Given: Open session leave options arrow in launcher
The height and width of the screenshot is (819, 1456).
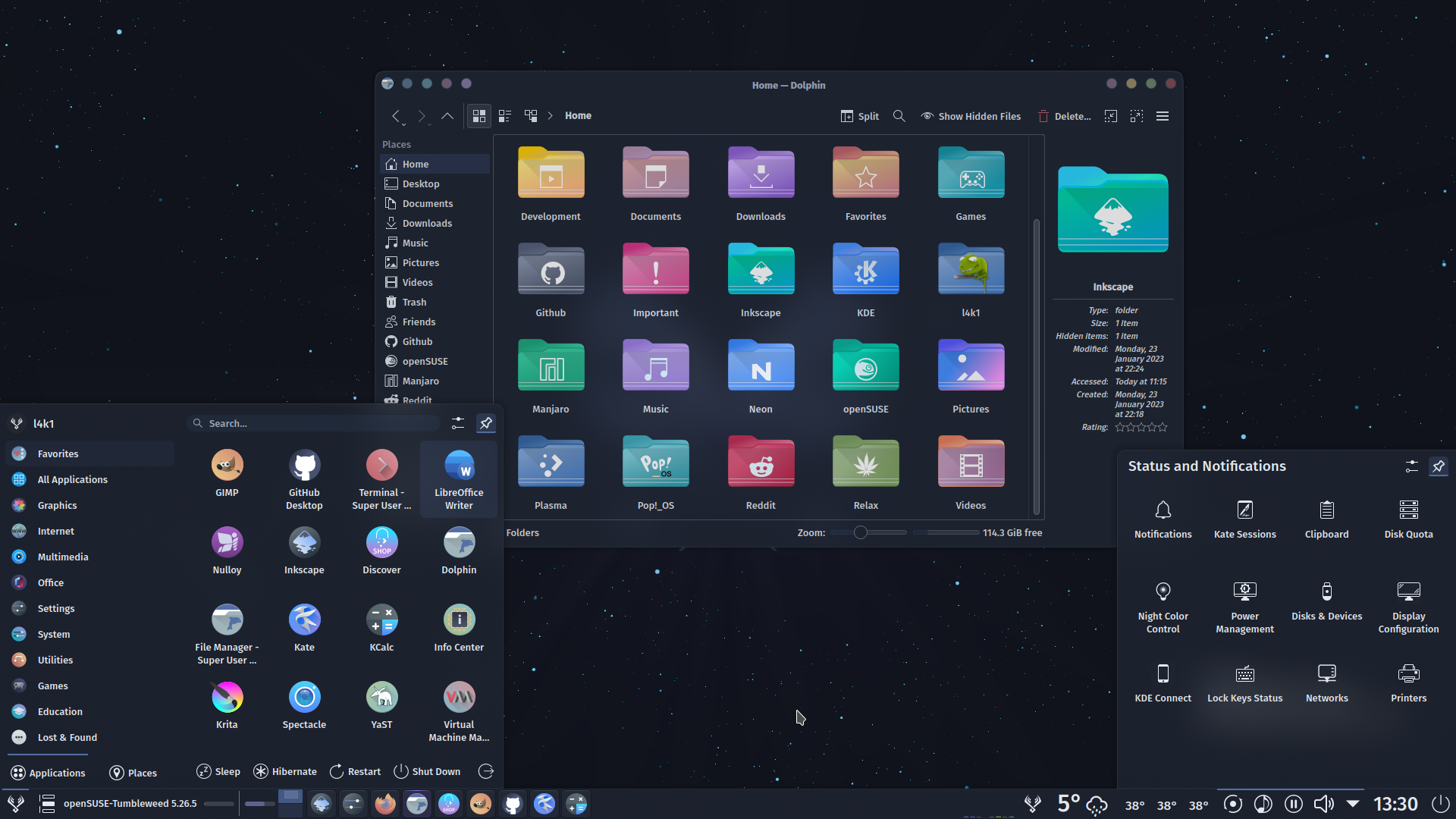Looking at the screenshot, I should [486, 771].
